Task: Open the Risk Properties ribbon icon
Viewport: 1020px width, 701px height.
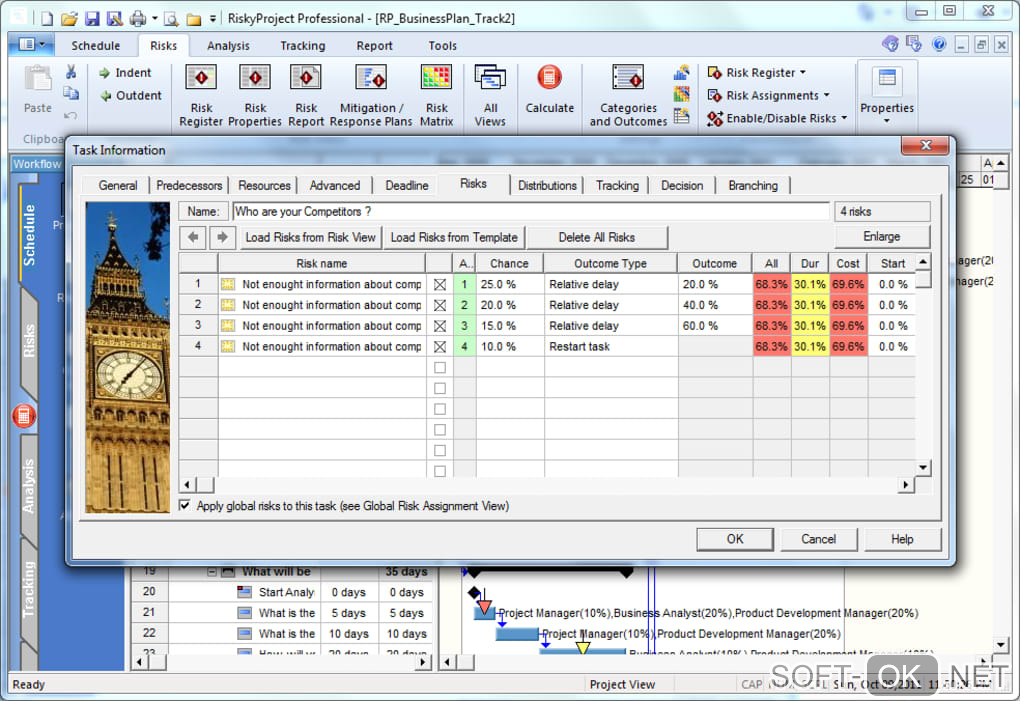Action: (x=254, y=95)
